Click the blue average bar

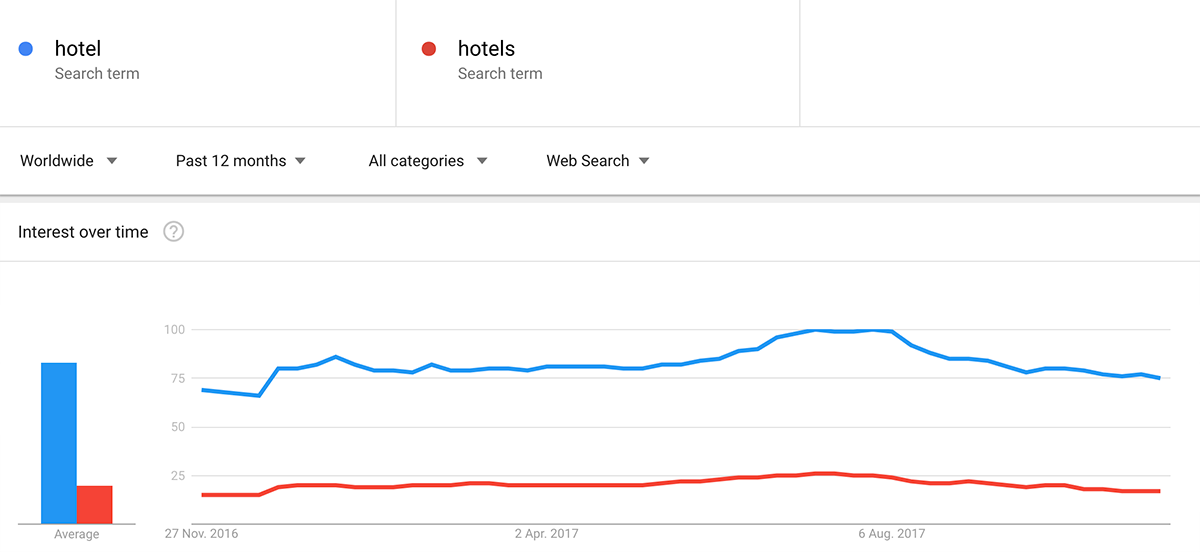(x=59, y=443)
